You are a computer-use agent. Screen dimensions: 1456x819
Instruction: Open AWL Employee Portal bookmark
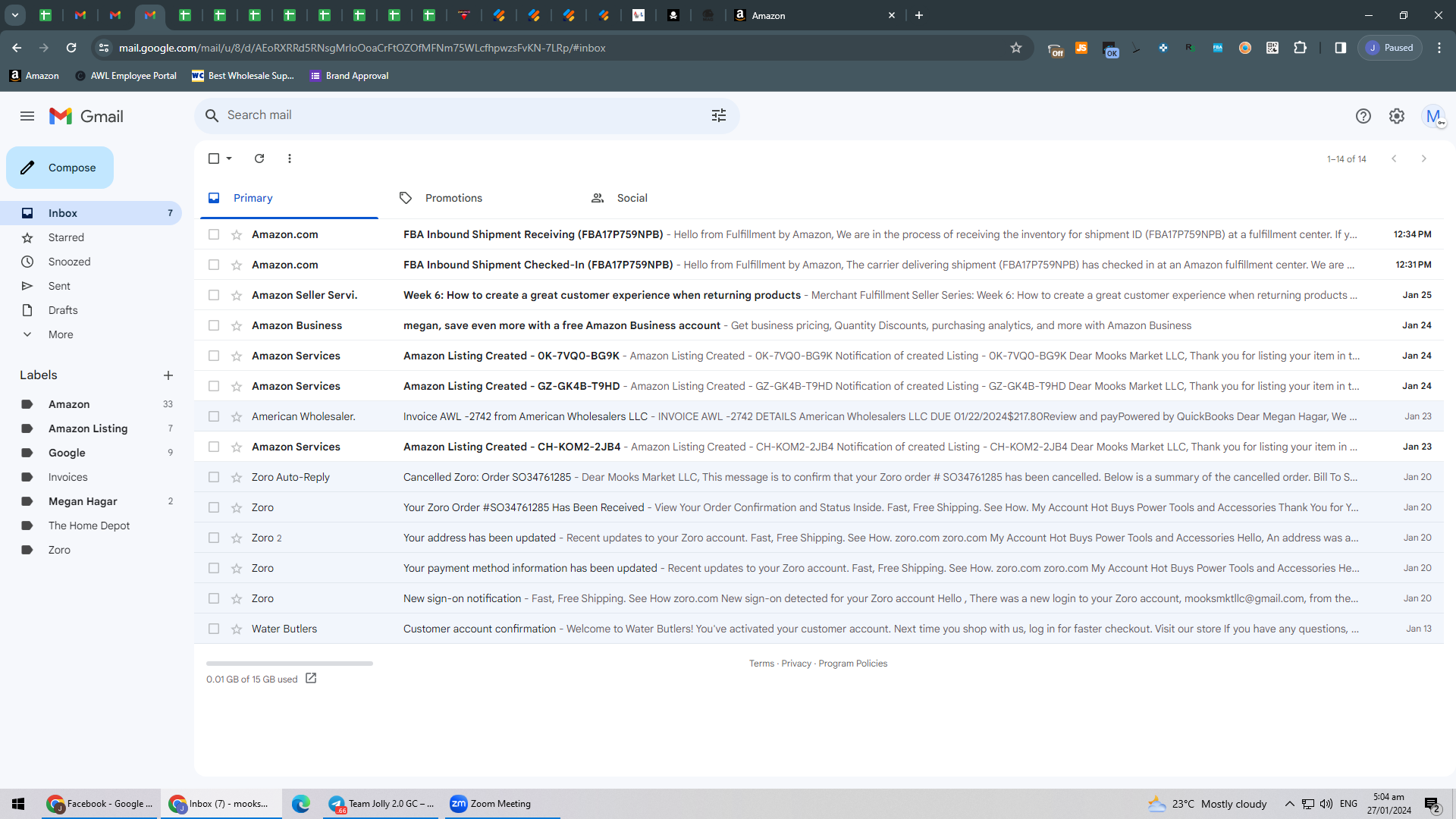[x=126, y=76]
